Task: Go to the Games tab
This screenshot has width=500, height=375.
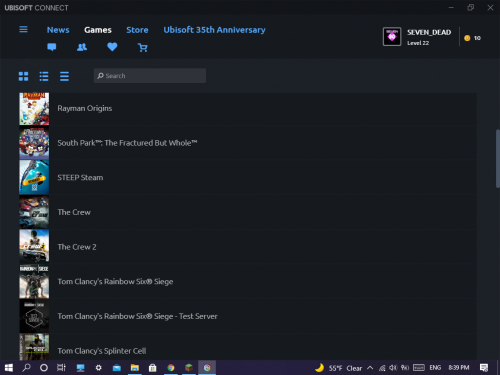Action: [98, 30]
